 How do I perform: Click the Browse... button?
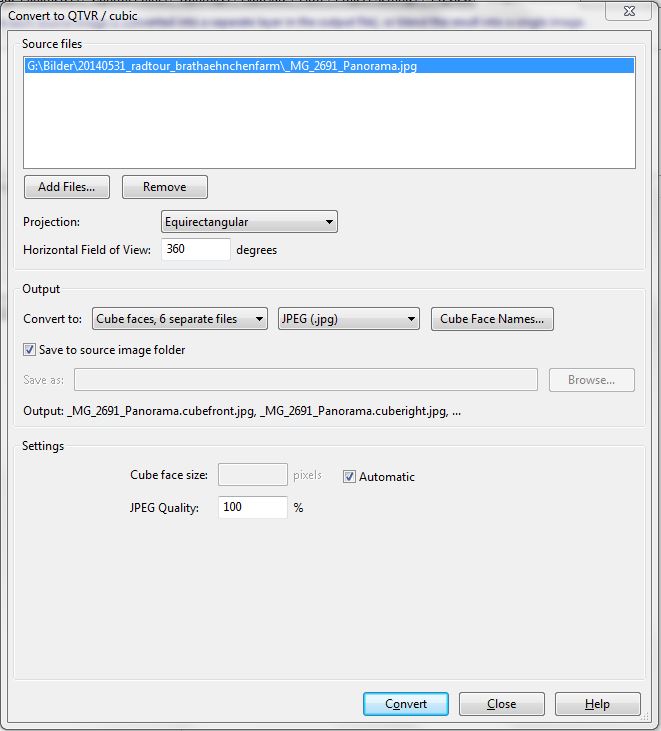pos(591,380)
